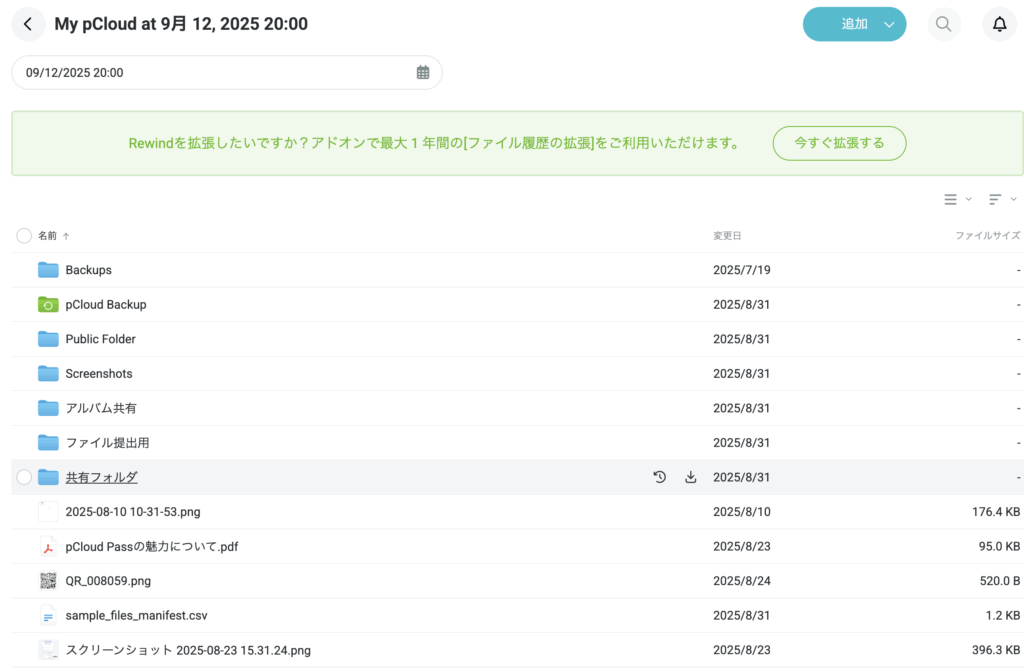Download 共有フォルダ using its download icon
1024x671 pixels.
click(691, 477)
